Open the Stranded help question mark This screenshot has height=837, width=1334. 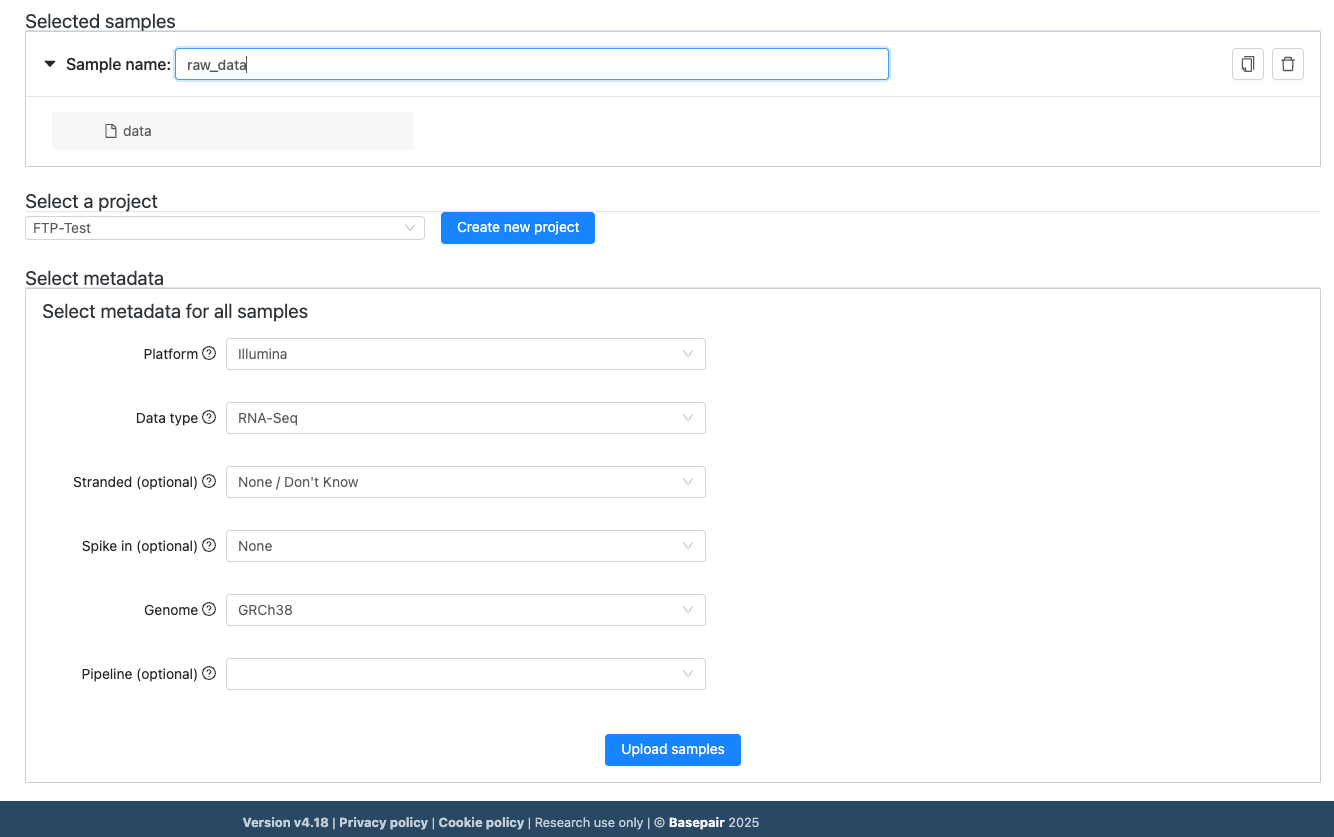click(x=209, y=481)
